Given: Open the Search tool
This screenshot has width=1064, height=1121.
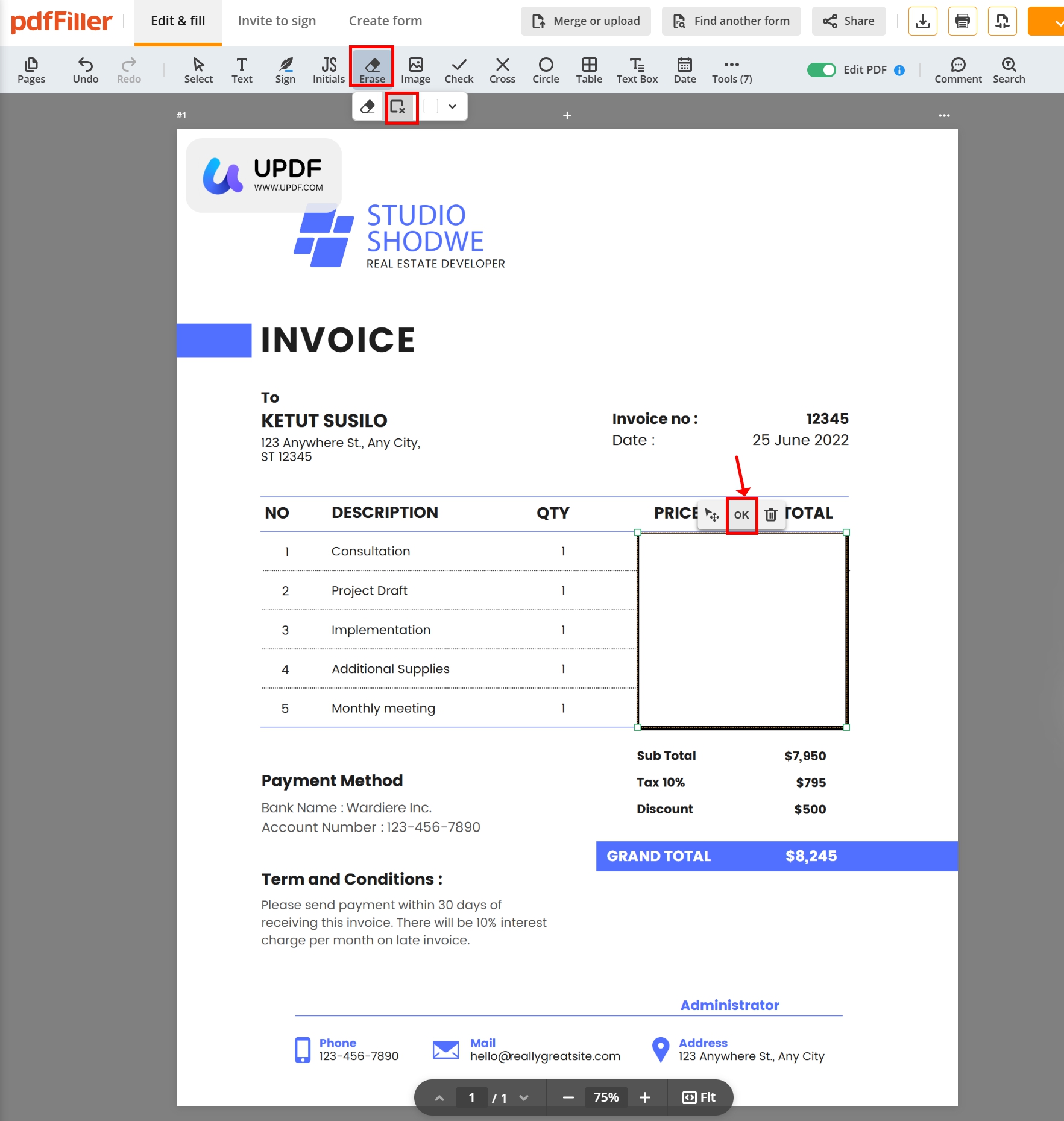Looking at the screenshot, I should [x=1009, y=71].
